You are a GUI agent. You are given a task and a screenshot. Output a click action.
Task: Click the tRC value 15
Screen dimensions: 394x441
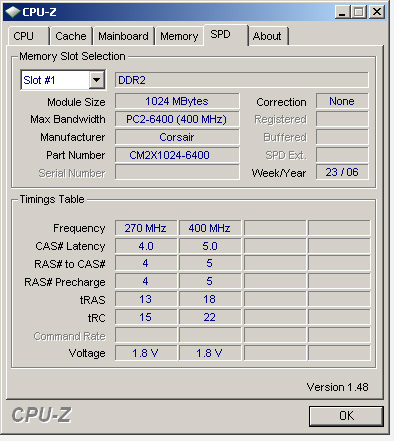pos(146,317)
